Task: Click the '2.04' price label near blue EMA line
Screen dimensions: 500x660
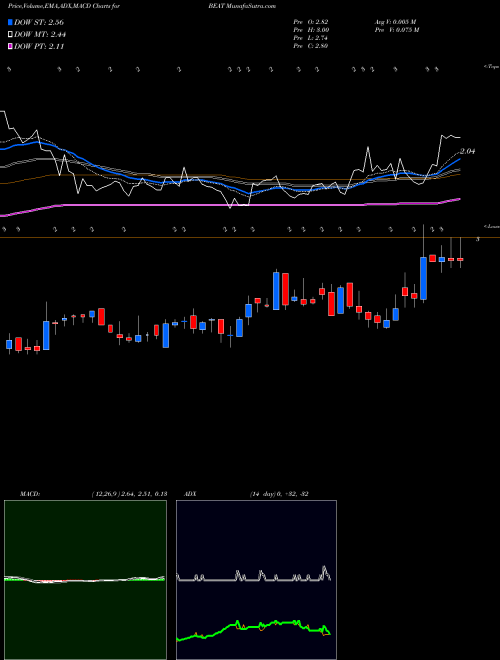Action: [x=467, y=151]
